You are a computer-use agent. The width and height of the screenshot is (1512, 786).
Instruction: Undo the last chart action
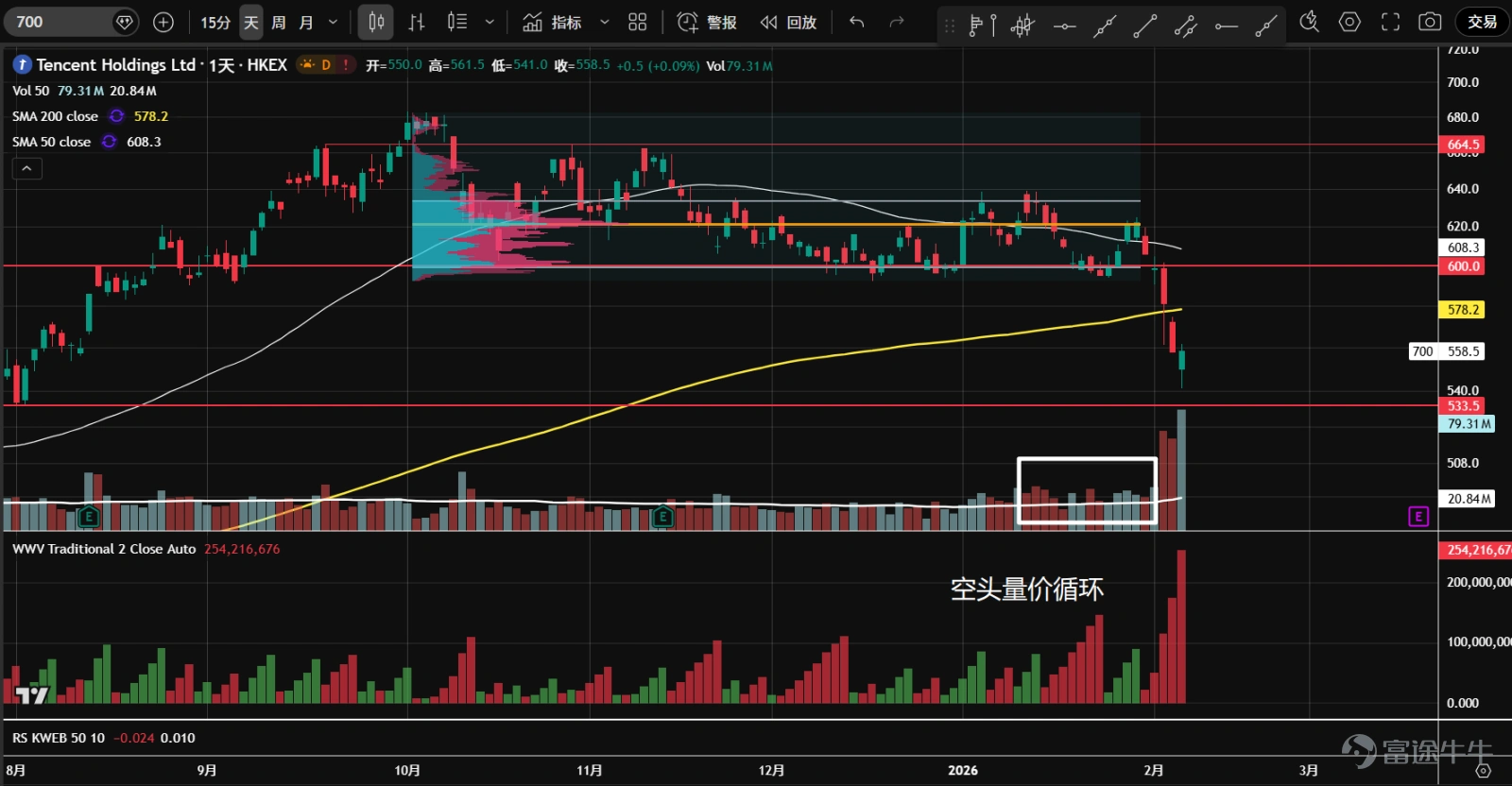[857, 22]
